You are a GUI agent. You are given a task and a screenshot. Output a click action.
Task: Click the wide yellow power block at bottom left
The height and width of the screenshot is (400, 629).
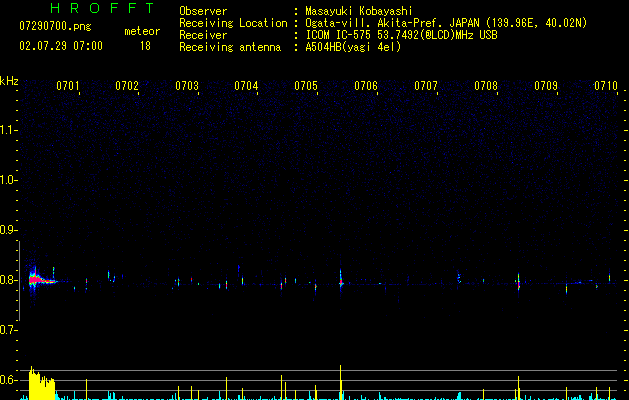click(42, 384)
